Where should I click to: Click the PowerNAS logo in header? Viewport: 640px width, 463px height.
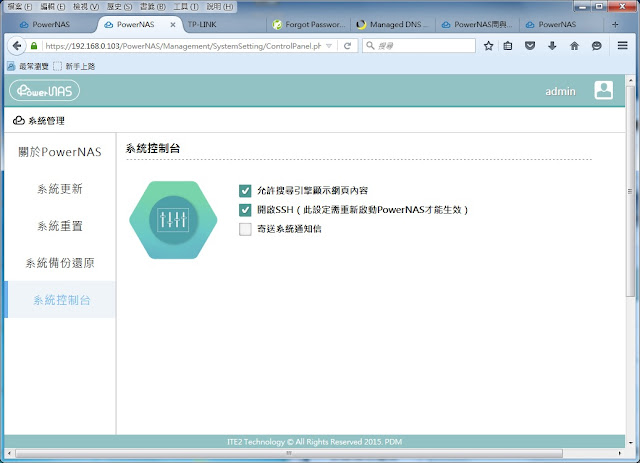tap(44, 91)
